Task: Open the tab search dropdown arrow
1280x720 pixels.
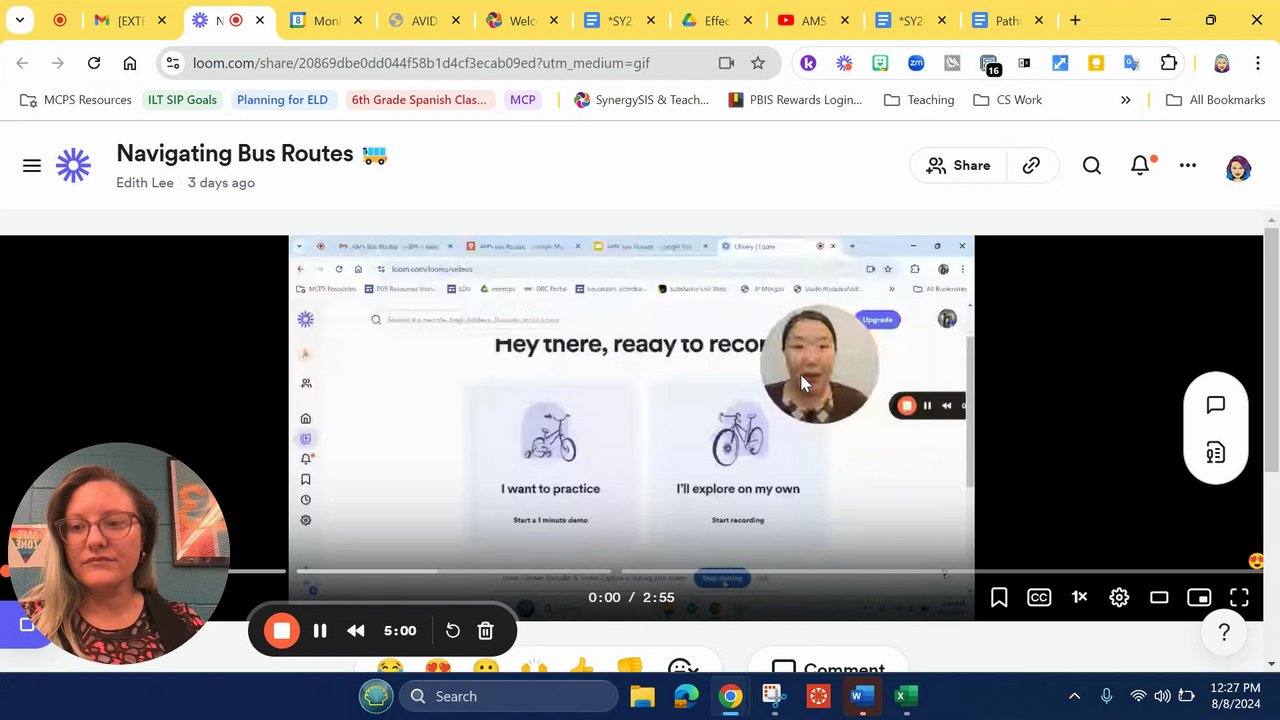Action: point(19,20)
